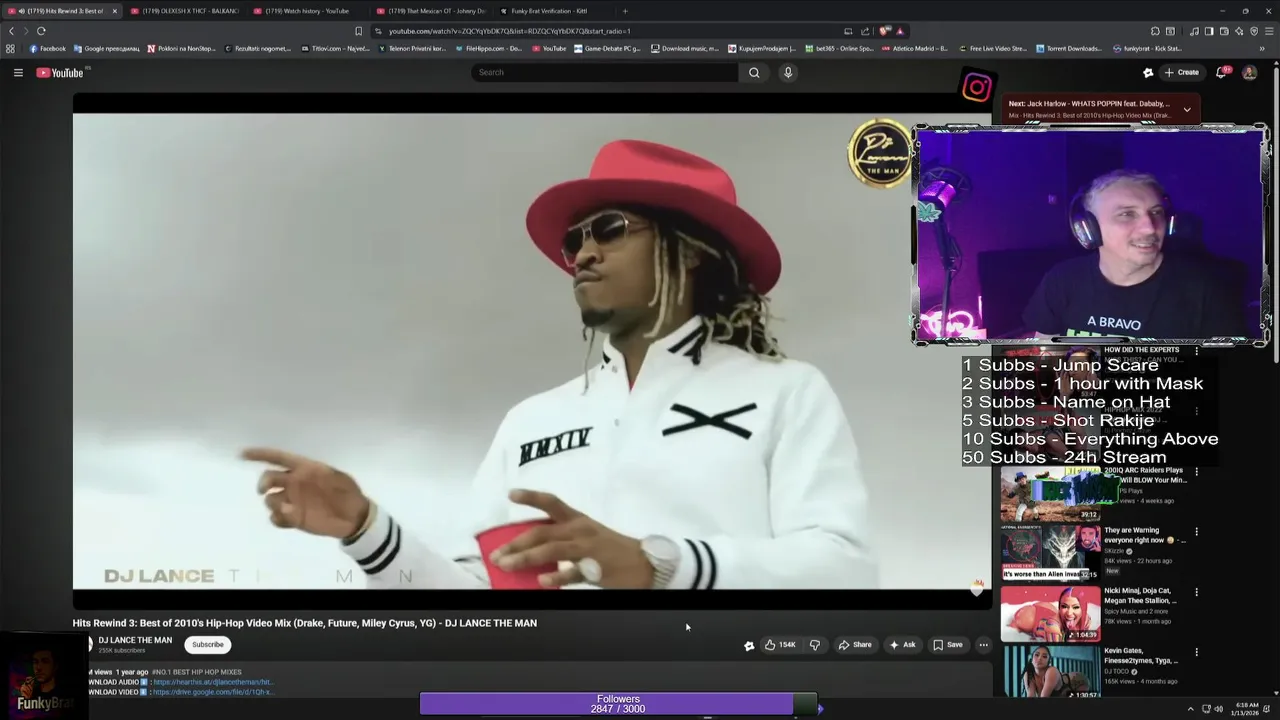Like the video showing 154K

(780, 645)
